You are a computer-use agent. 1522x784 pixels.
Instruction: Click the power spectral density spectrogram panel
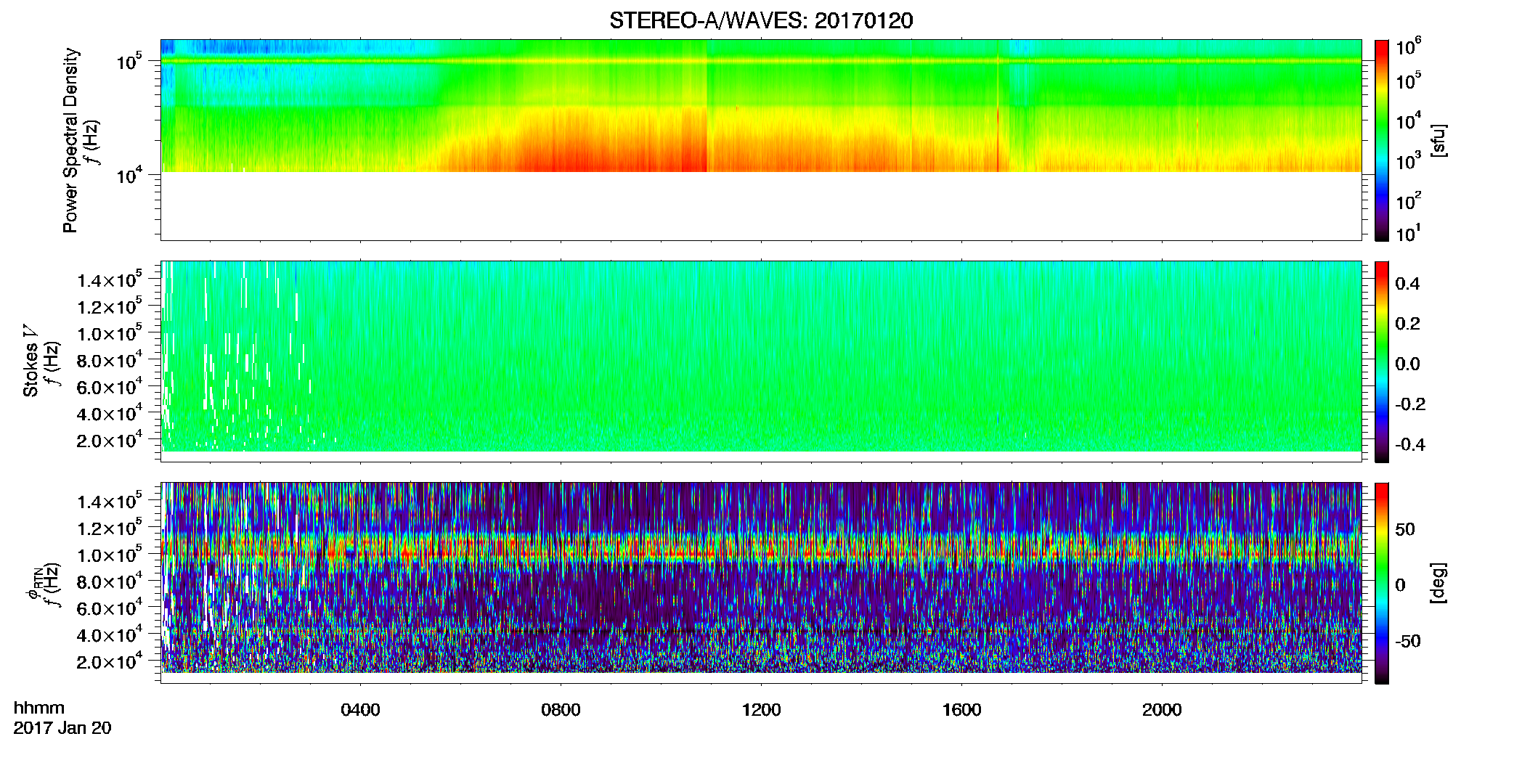click(x=761, y=140)
